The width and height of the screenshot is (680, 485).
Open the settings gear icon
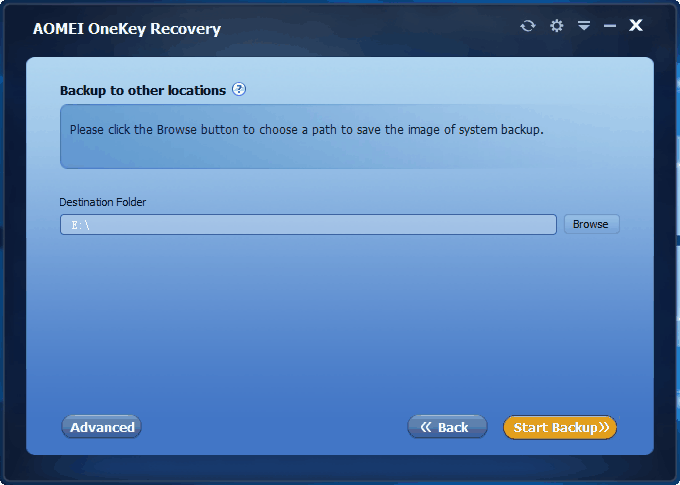[556, 26]
